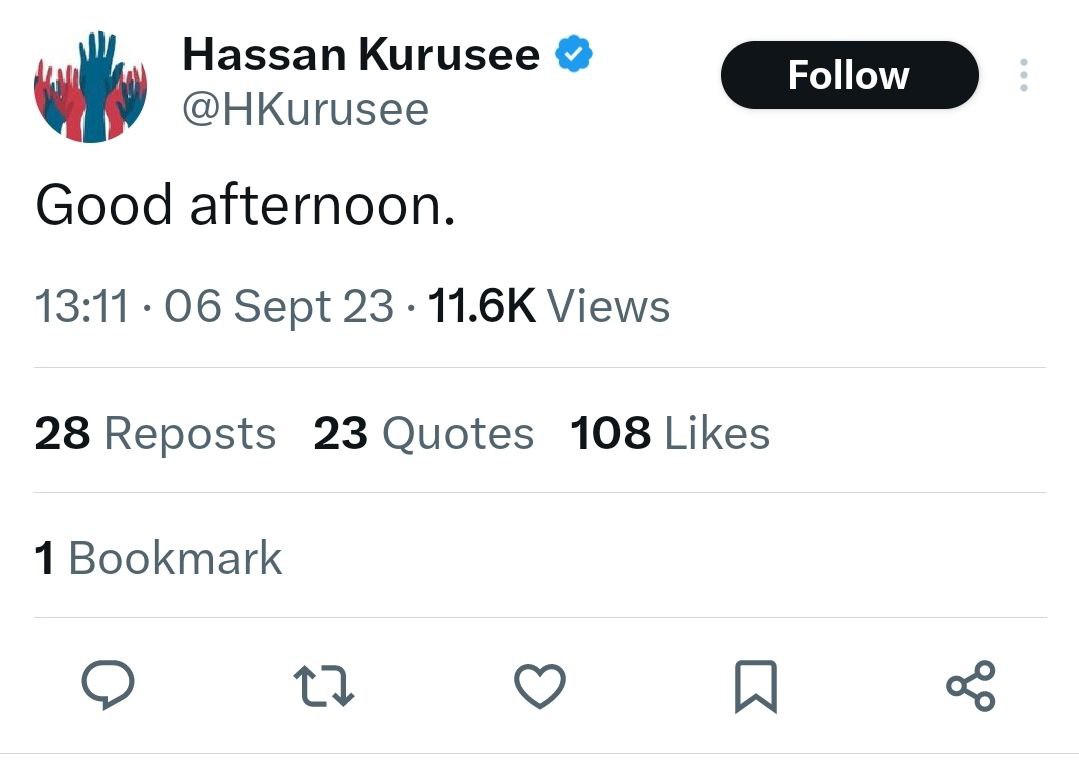Check the 1 Bookmark count

click(x=158, y=558)
